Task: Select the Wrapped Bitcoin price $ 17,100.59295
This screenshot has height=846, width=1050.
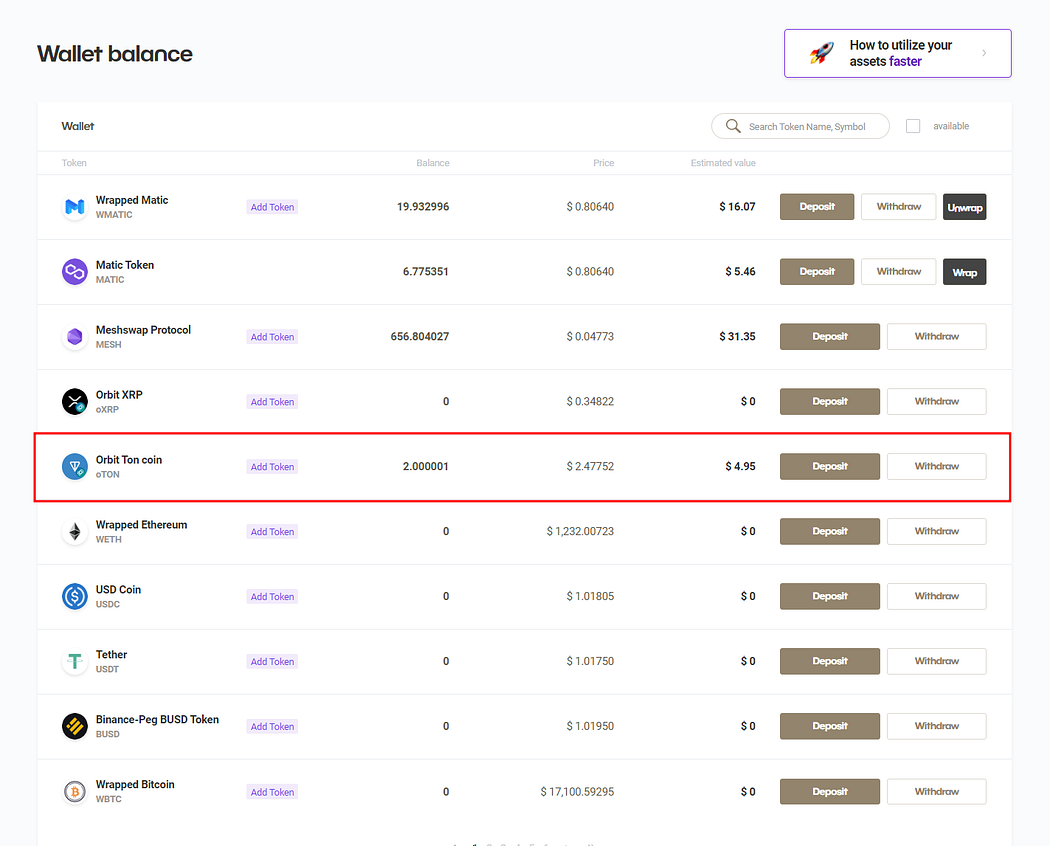Action: tap(577, 792)
